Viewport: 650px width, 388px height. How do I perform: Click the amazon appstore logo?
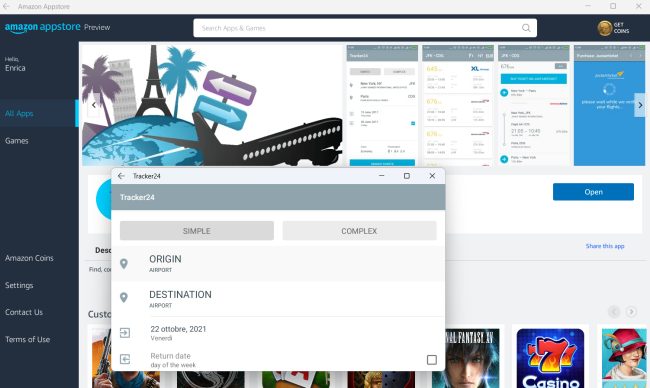[x=43, y=27]
